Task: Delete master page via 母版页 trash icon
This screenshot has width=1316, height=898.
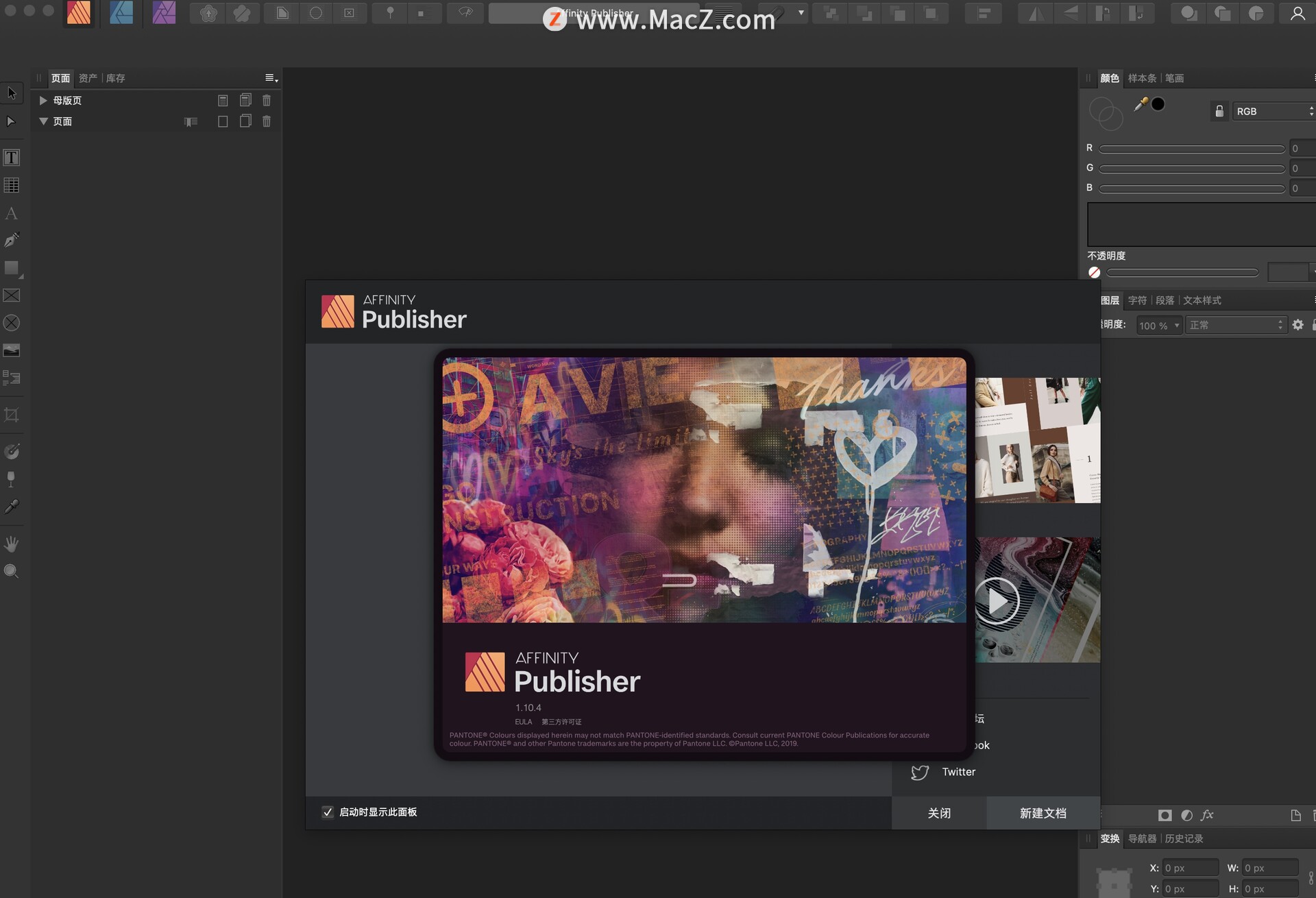Action: click(x=267, y=100)
